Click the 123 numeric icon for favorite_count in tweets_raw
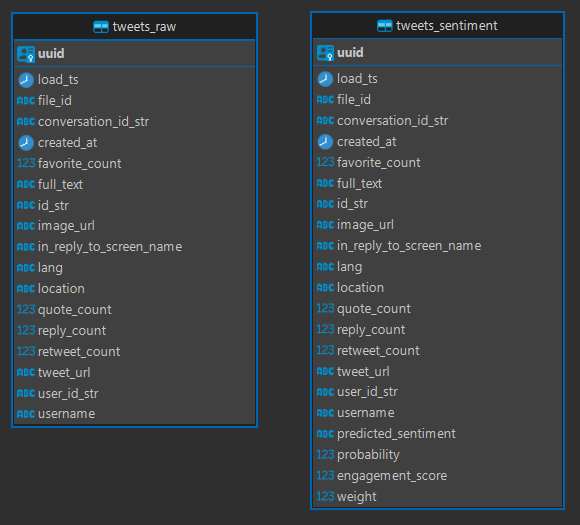This screenshot has width=580, height=525. click(x=26, y=163)
